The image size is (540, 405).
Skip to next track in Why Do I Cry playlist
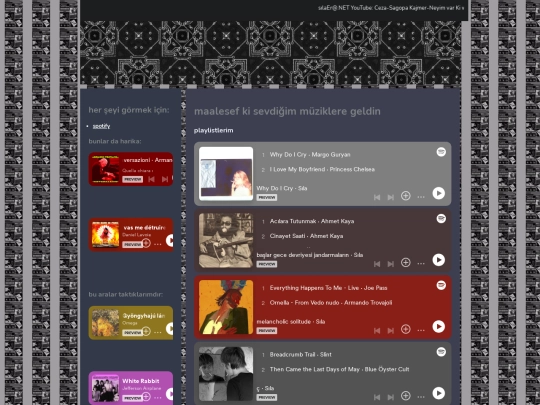pyautogui.click(x=391, y=197)
